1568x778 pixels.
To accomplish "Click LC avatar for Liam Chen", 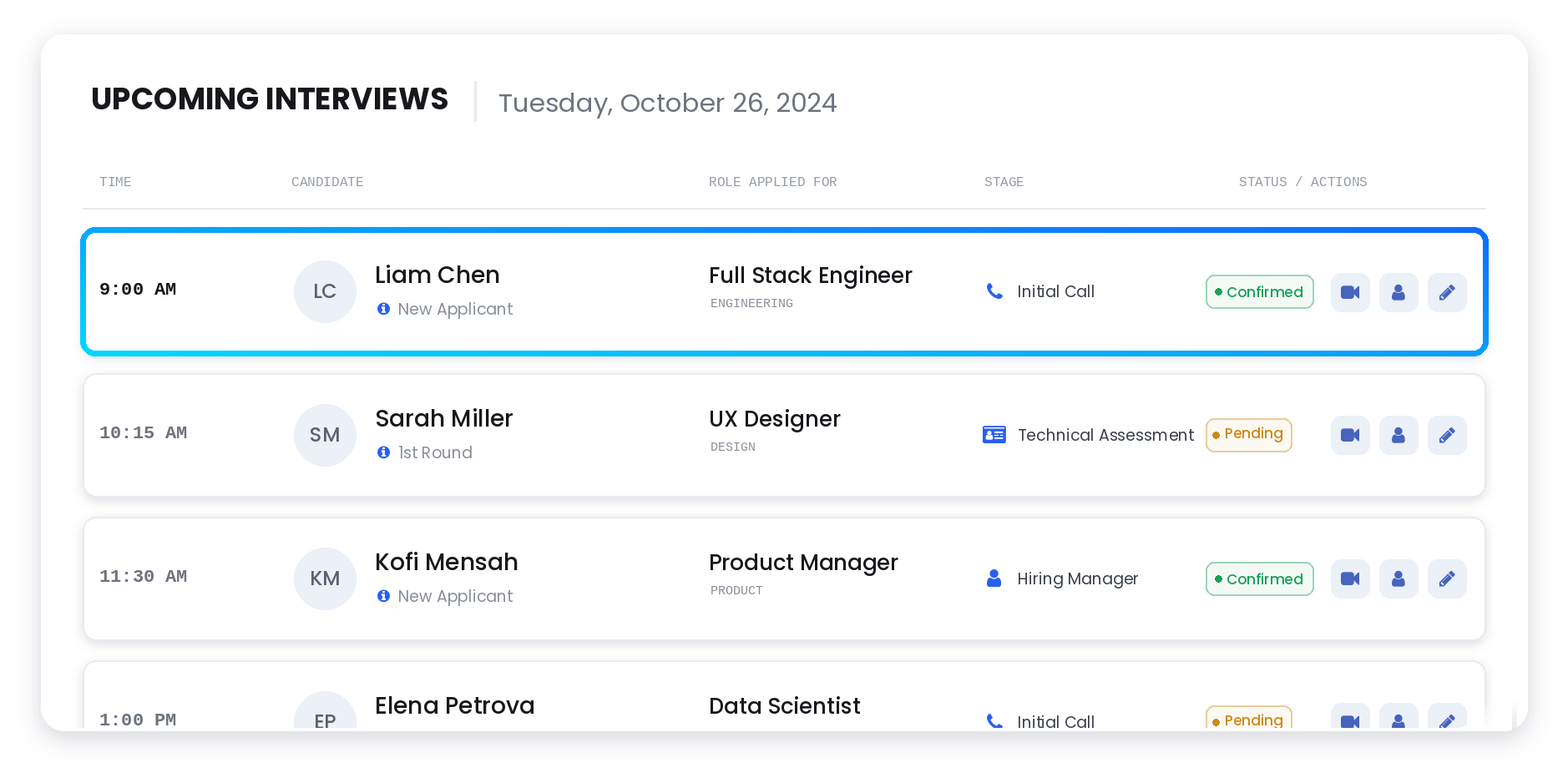I will coord(325,291).
